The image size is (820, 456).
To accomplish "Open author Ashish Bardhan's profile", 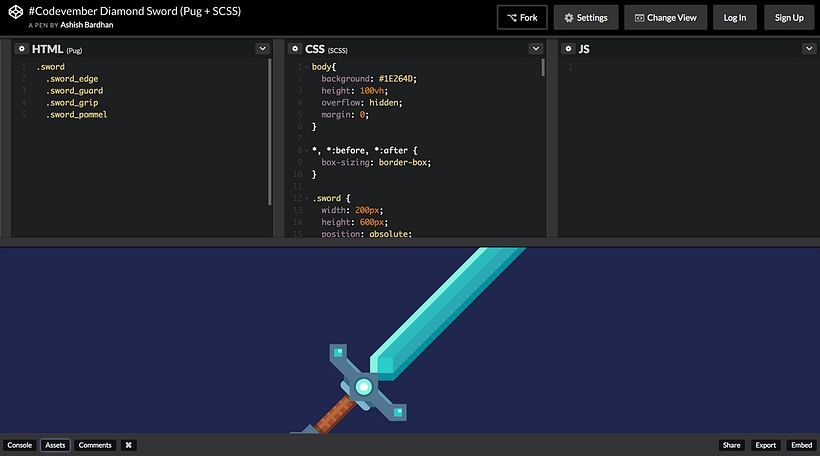I will (86, 25).
